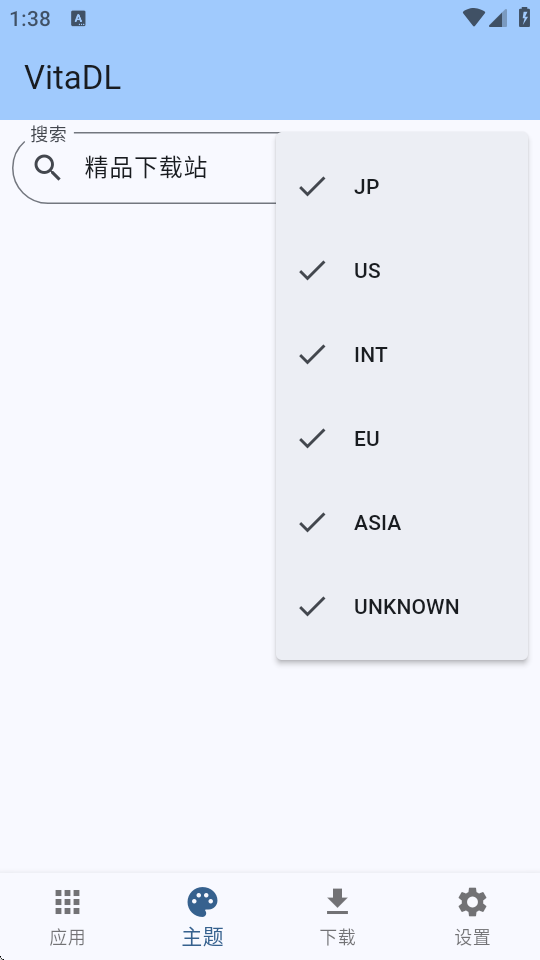Tap the battery status icon
The width and height of the screenshot is (540, 960).
(525, 17)
